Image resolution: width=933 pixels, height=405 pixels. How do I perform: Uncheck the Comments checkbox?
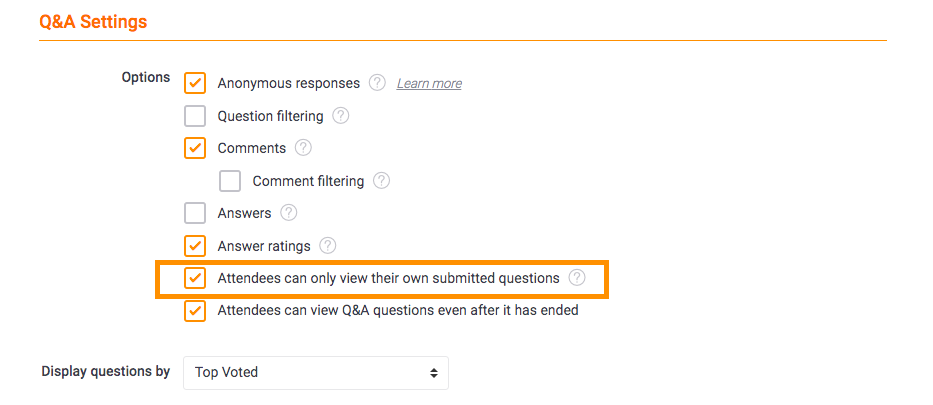[195, 148]
